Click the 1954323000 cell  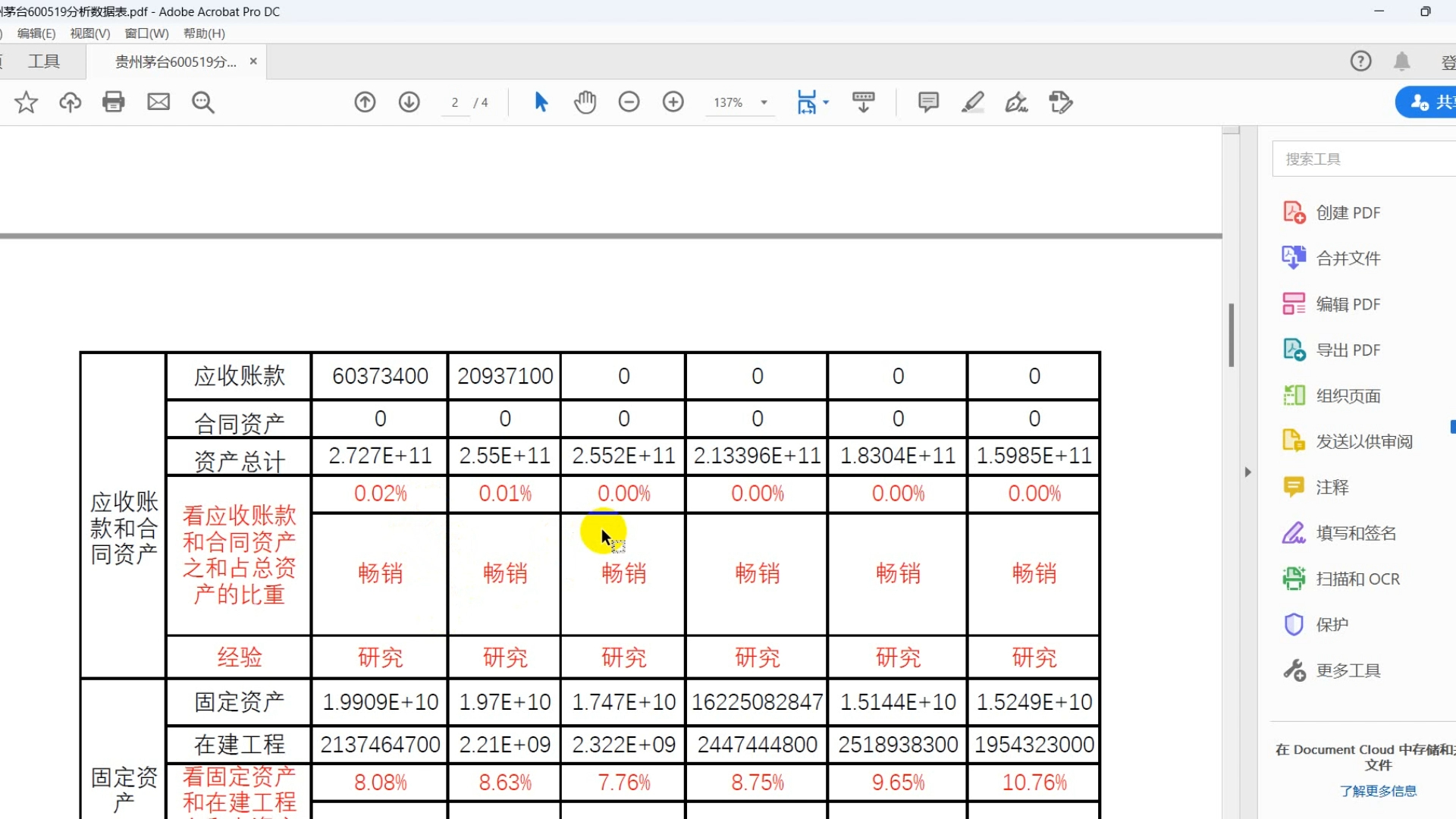[1034, 745]
